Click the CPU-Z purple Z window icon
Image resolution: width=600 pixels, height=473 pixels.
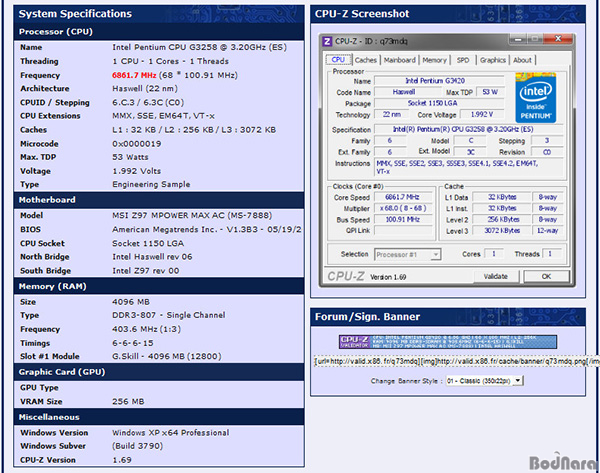[327, 41]
